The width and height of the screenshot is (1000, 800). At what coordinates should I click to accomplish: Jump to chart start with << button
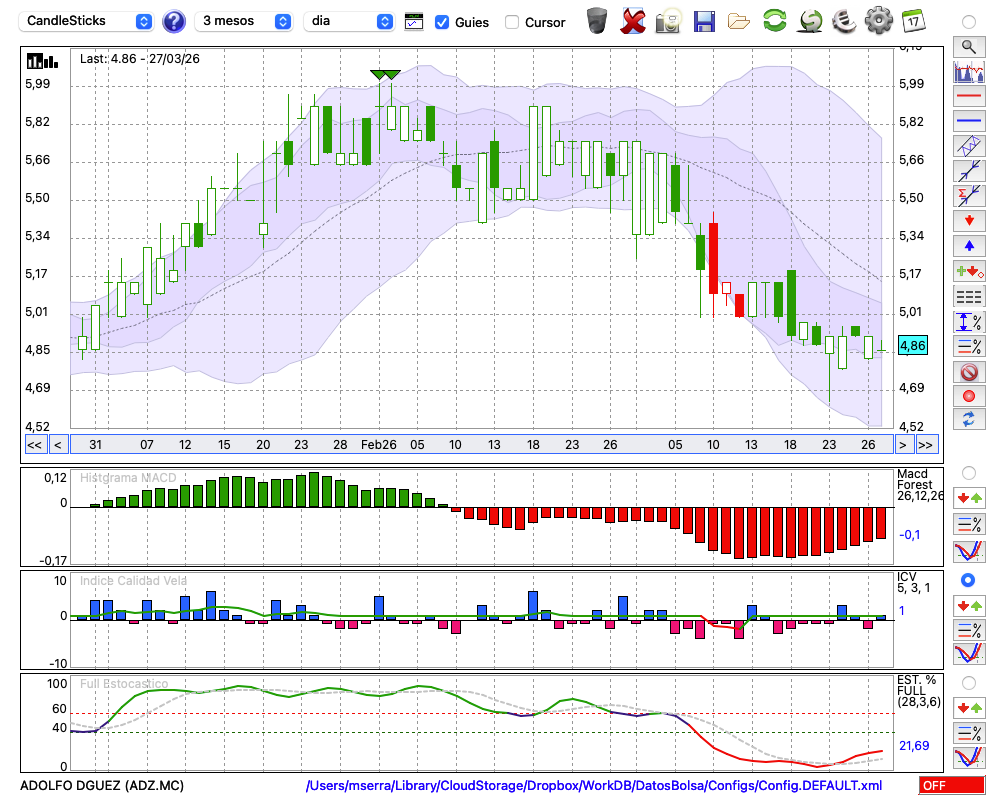click(34, 445)
